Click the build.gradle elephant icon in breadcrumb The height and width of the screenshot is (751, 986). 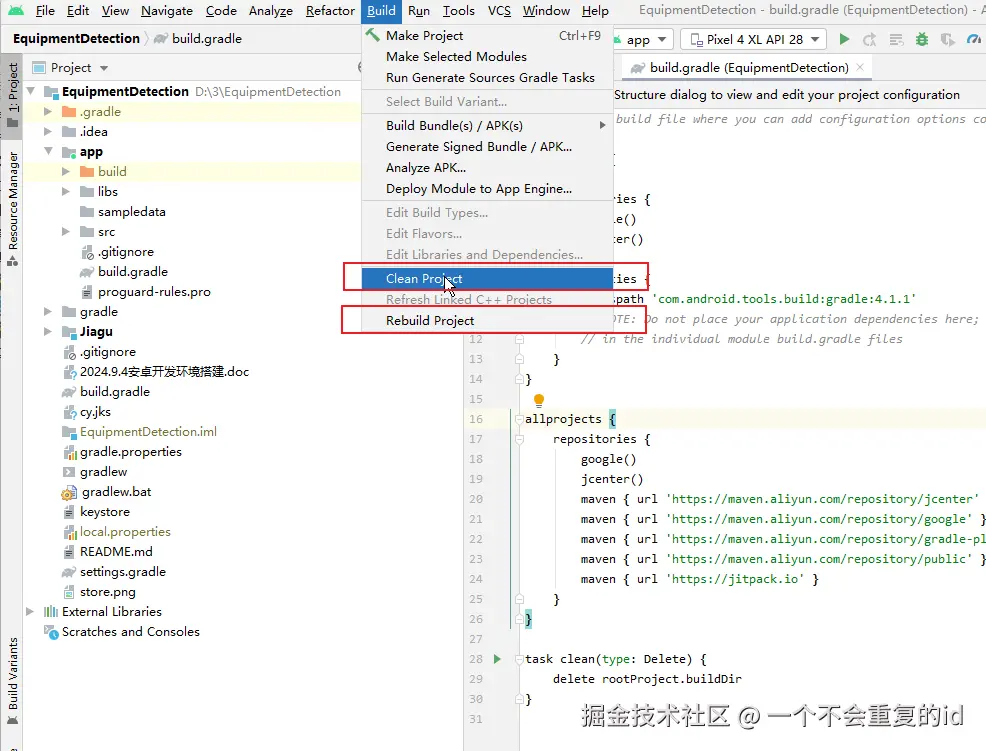coord(161,38)
